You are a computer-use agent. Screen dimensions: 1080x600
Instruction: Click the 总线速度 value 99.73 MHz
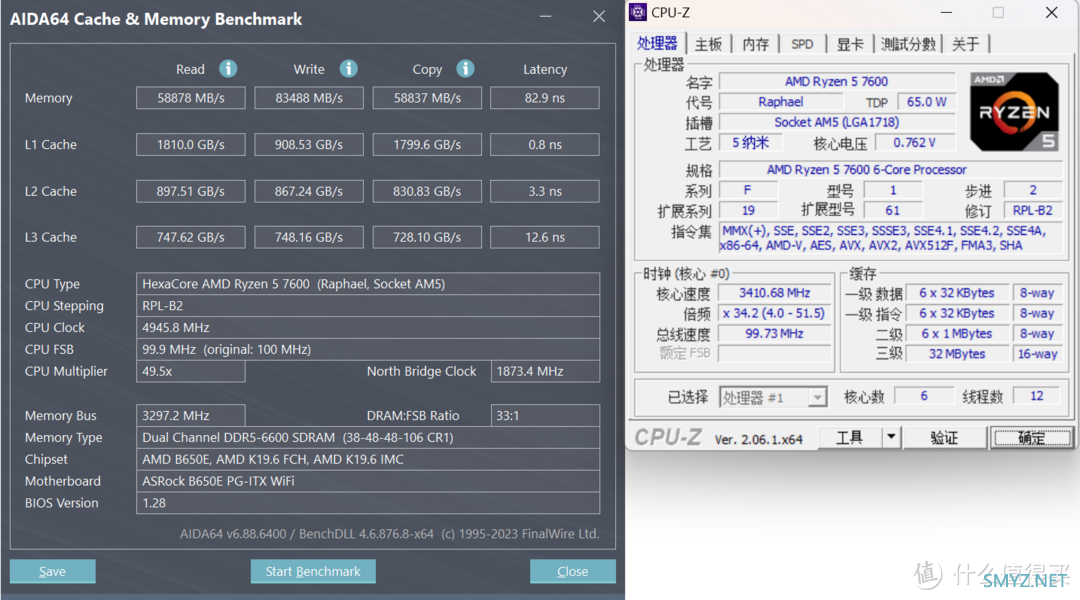click(774, 333)
